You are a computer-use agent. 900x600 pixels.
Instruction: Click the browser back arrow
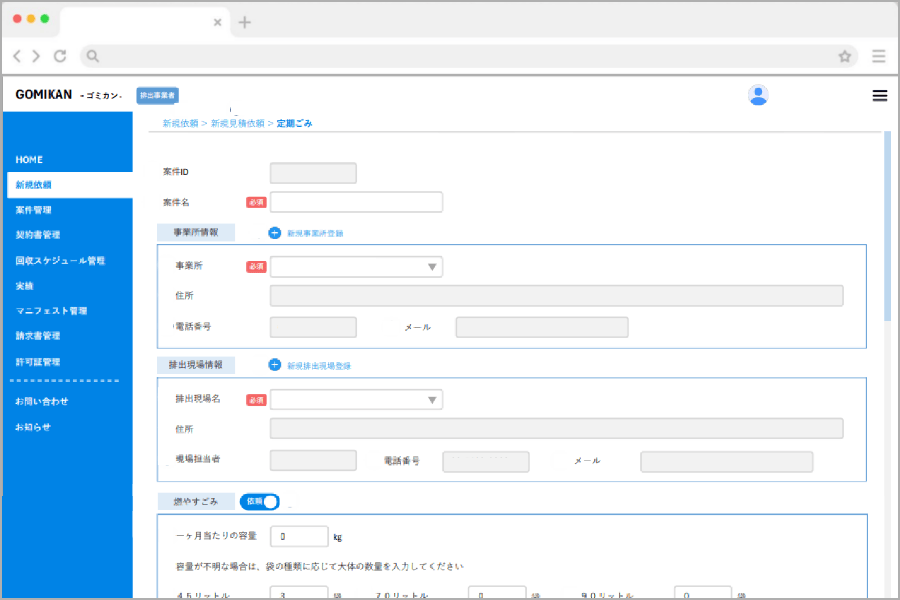(x=17, y=56)
